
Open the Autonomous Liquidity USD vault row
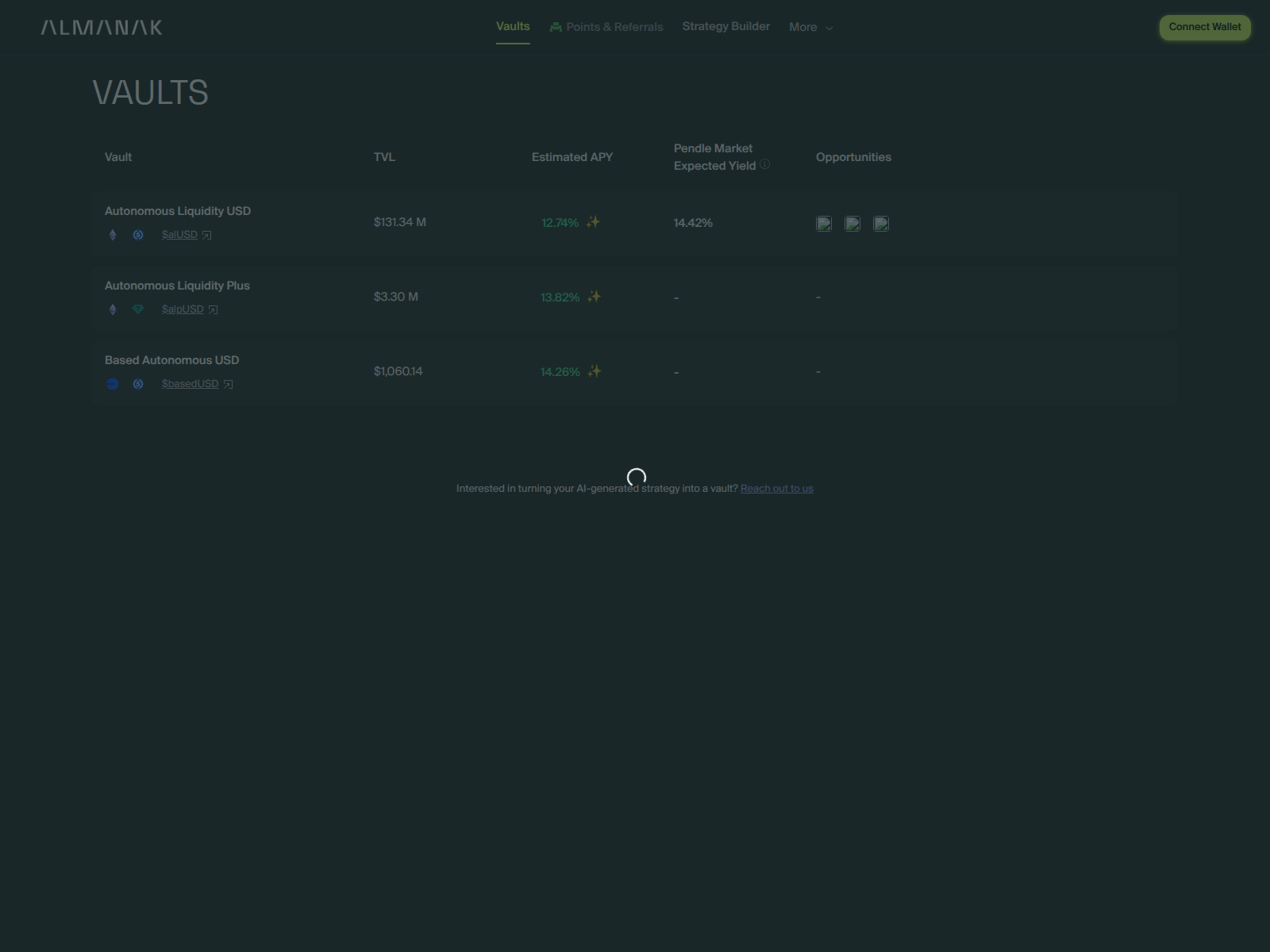tap(635, 223)
